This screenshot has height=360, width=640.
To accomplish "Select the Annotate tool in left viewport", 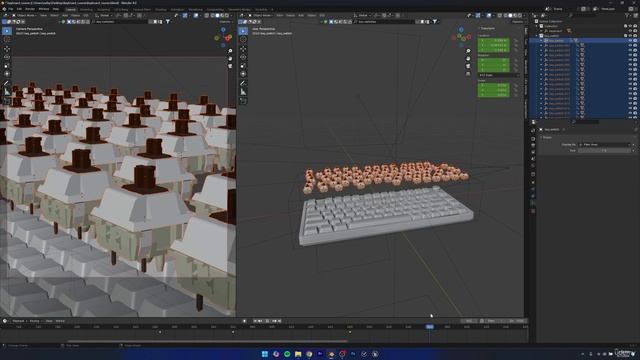I will pyautogui.click(x=7, y=83).
